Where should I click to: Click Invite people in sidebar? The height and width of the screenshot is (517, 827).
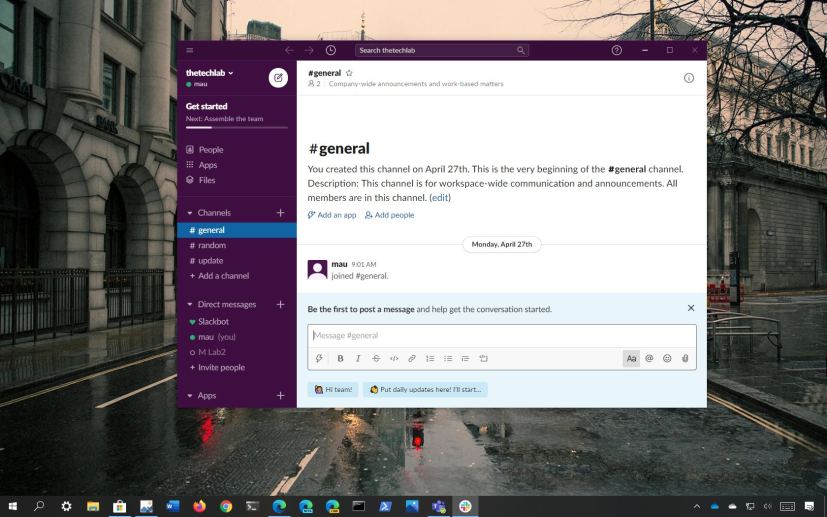click(237, 367)
